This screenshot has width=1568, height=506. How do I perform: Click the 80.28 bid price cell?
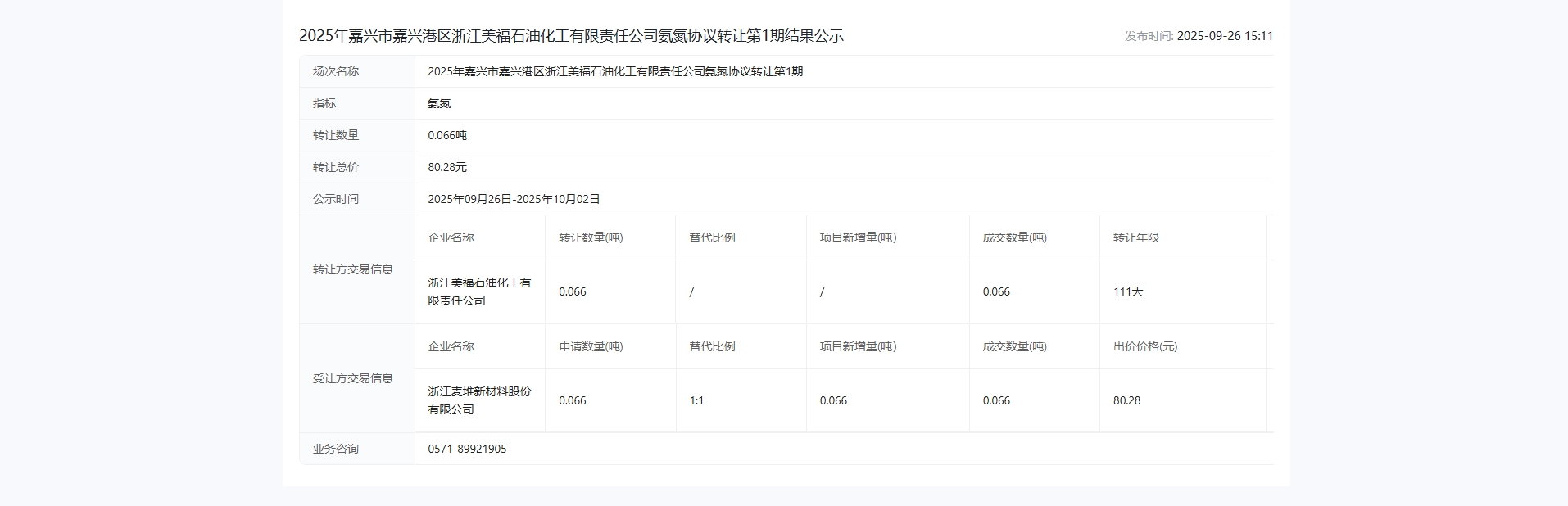1126,400
